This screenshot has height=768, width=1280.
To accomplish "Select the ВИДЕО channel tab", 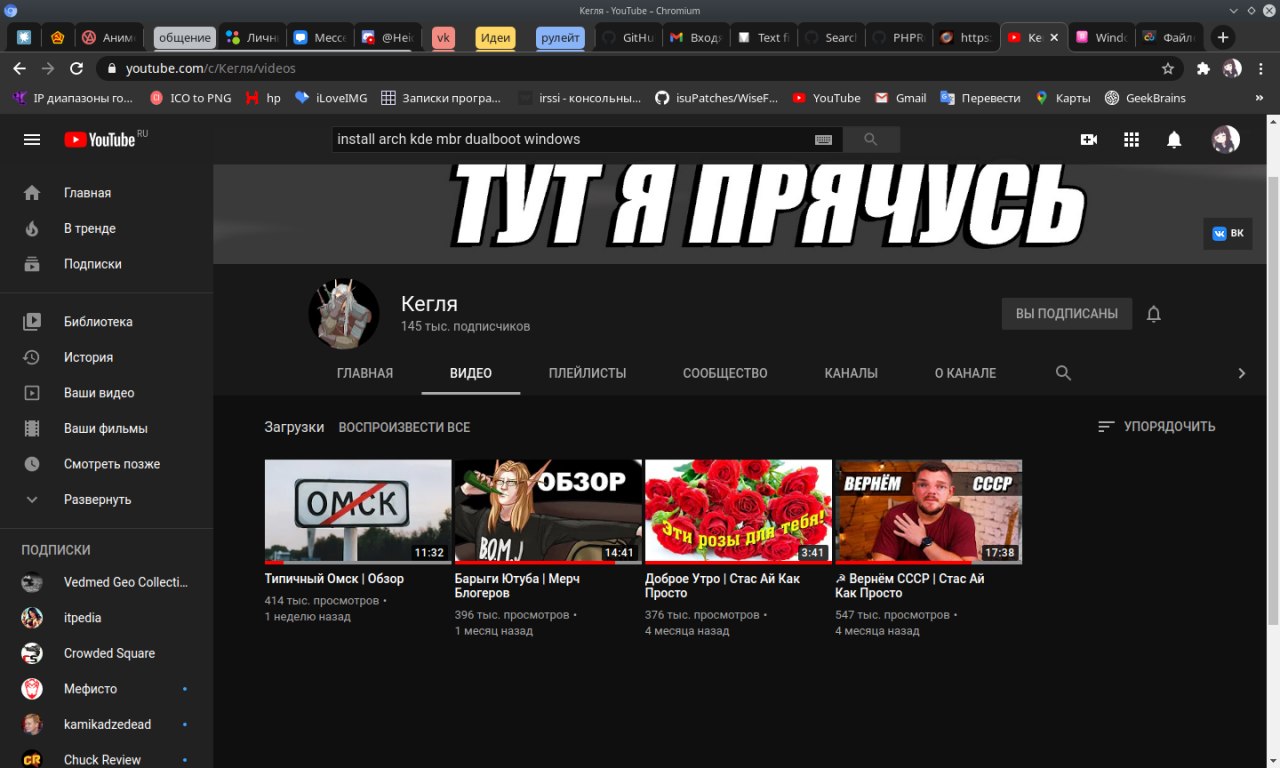I will (x=471, y=373).
